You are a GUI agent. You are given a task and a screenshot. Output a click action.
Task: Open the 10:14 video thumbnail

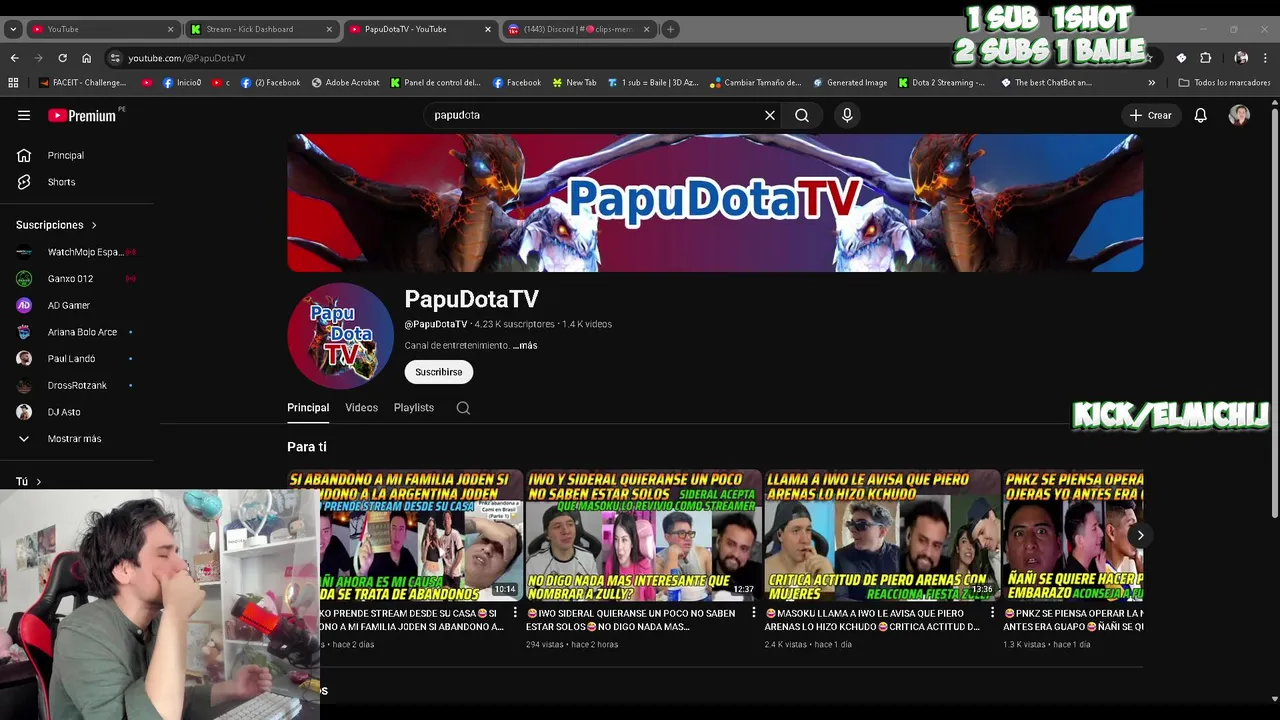click(420, 535)
